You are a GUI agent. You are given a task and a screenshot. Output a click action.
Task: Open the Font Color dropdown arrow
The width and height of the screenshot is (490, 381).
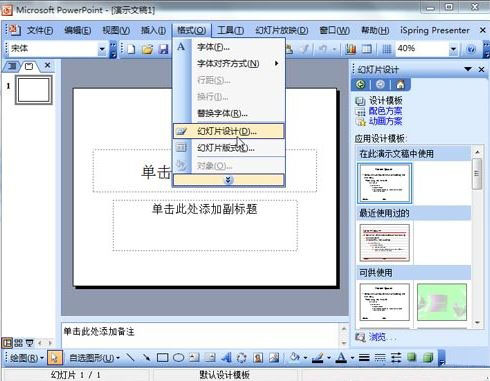(352, 358)
